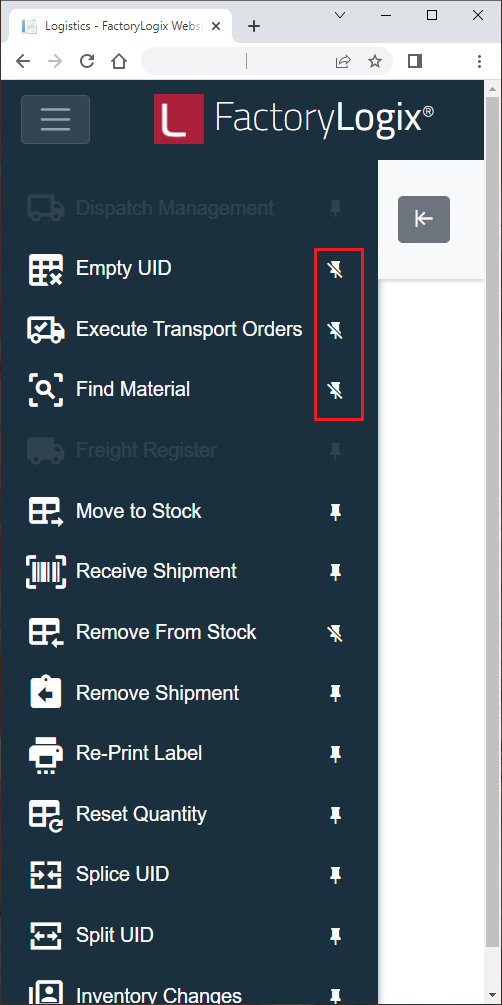Collapse the sidebar with the arrow button
Screen dimensions: 502x1005
point(424,219)
